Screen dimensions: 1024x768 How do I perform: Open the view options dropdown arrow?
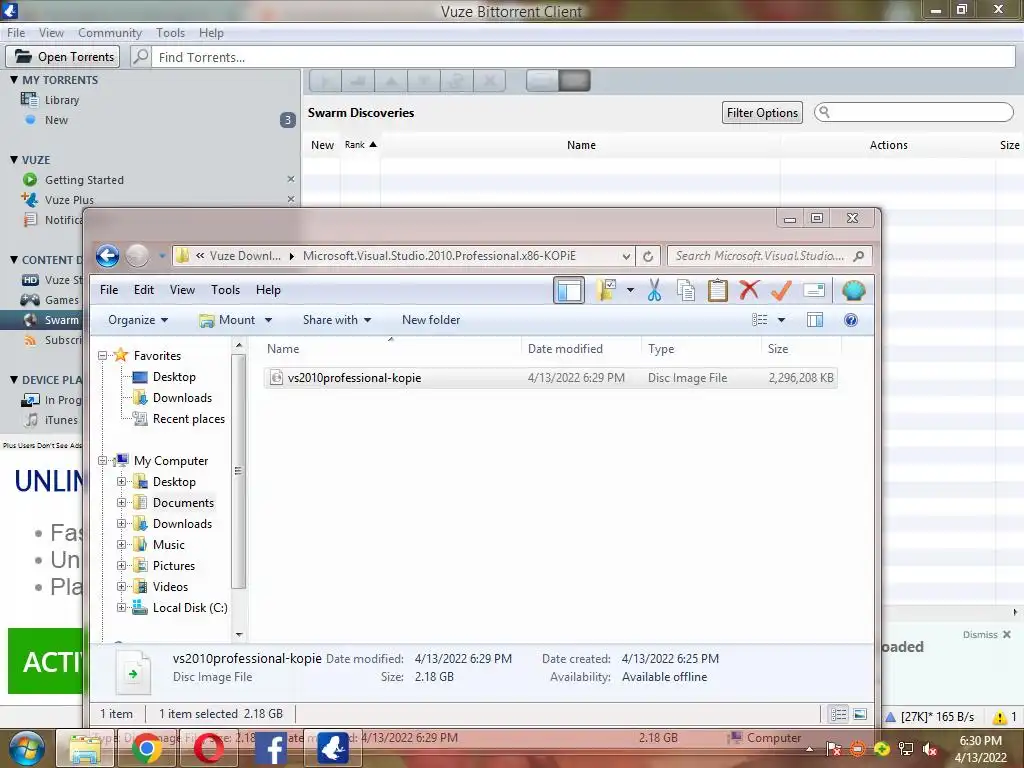(781, 320)
